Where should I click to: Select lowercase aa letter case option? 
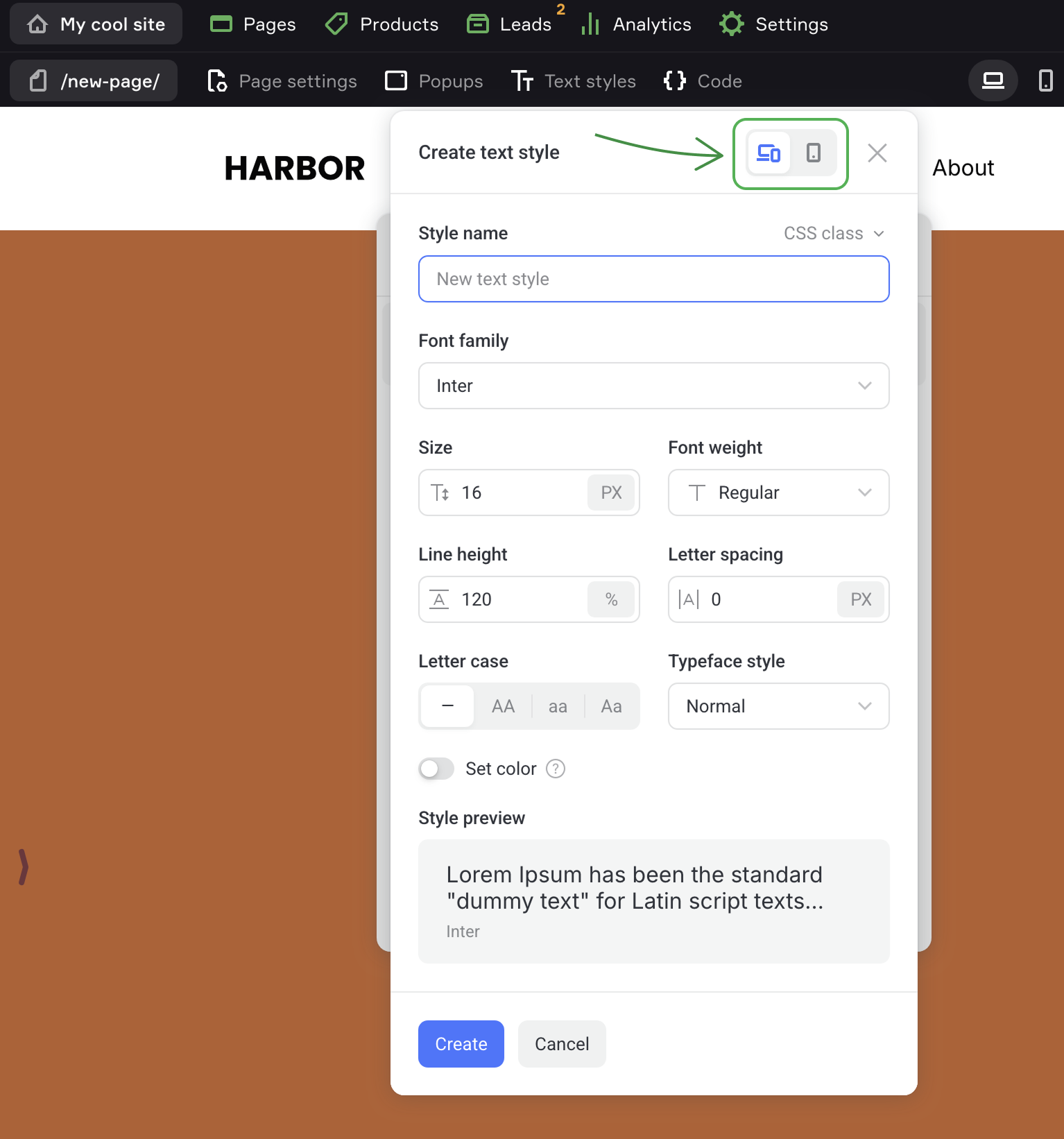pos(558,706)
